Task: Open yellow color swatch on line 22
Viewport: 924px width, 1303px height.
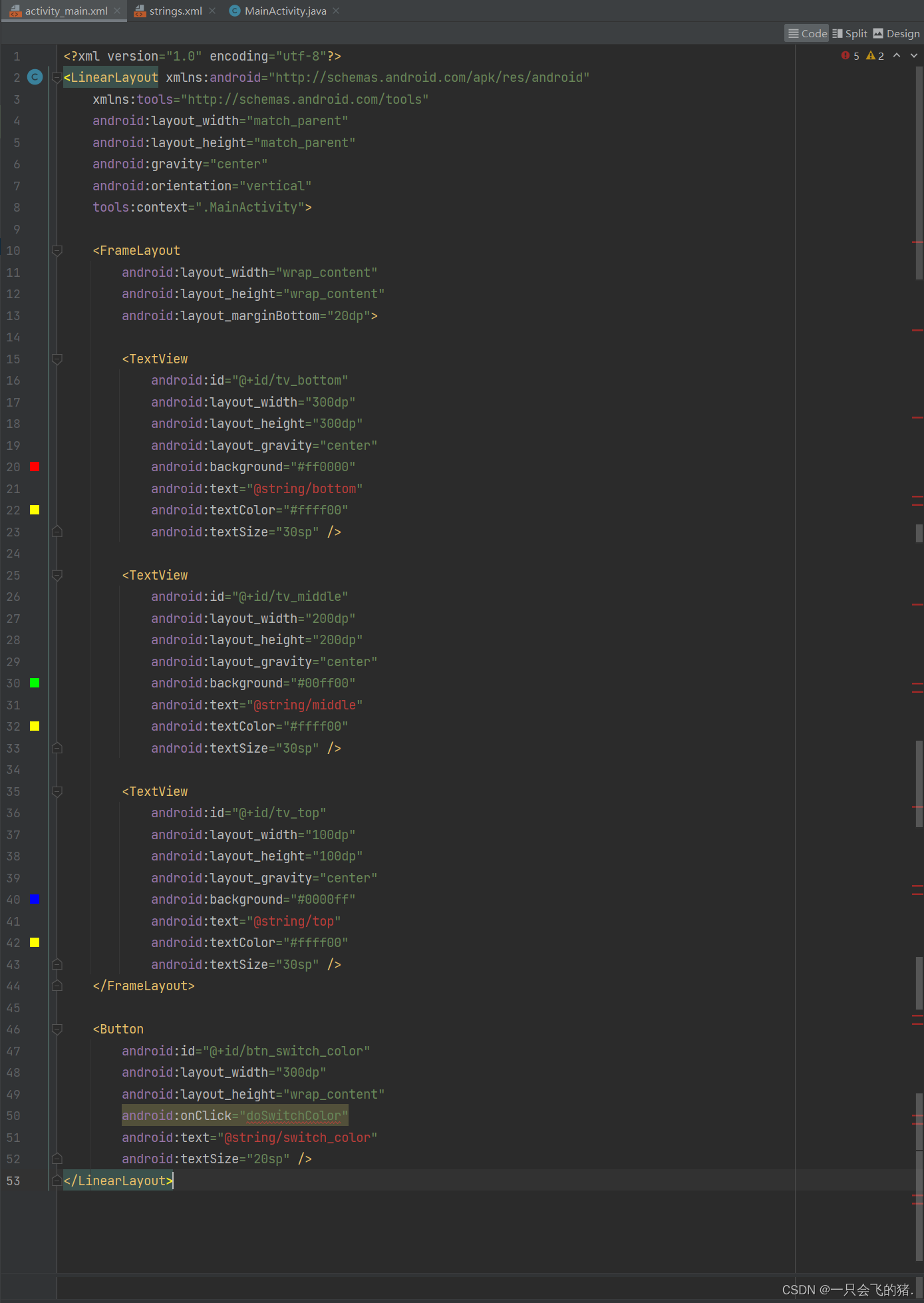Action: coord(35,510)
